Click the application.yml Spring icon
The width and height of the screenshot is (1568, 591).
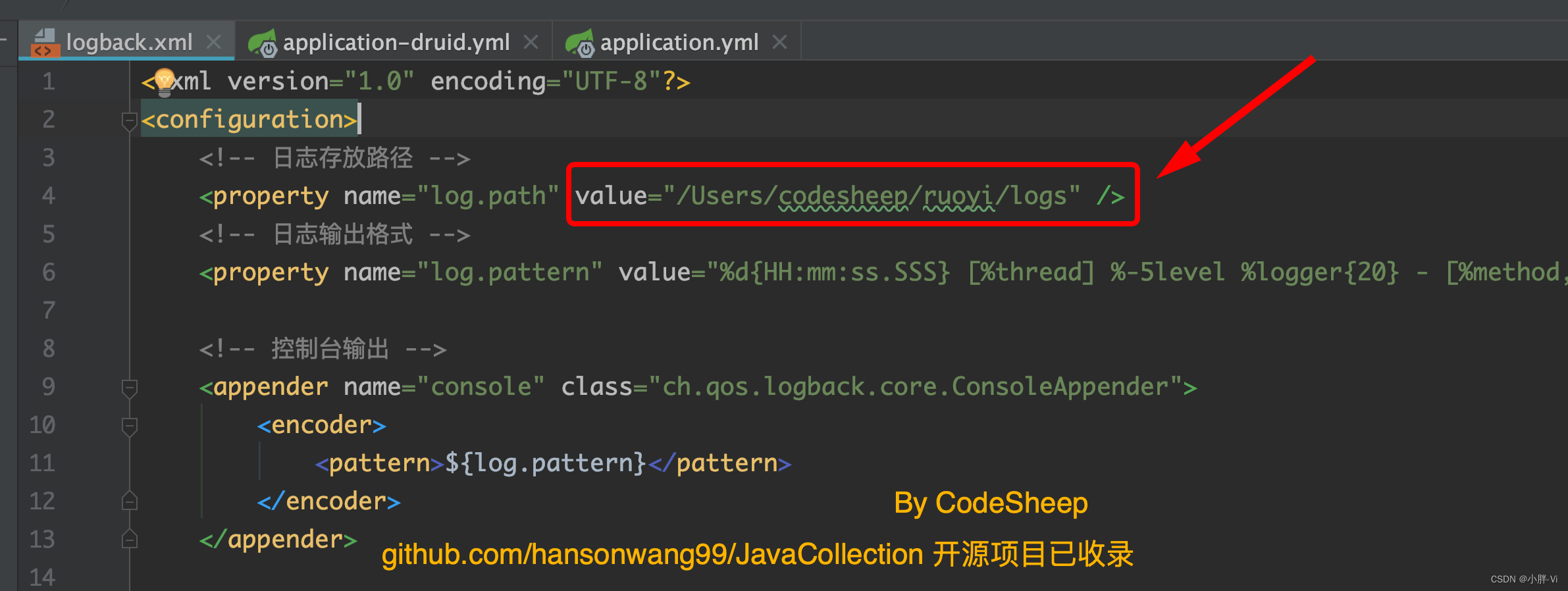pos(580,43)
